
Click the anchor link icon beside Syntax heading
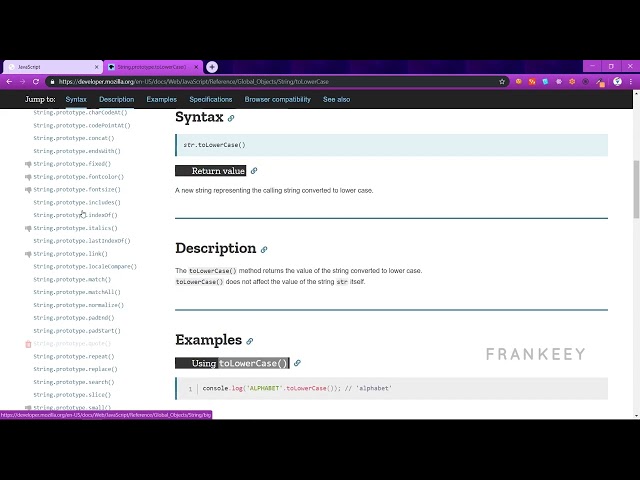(231, 118)
